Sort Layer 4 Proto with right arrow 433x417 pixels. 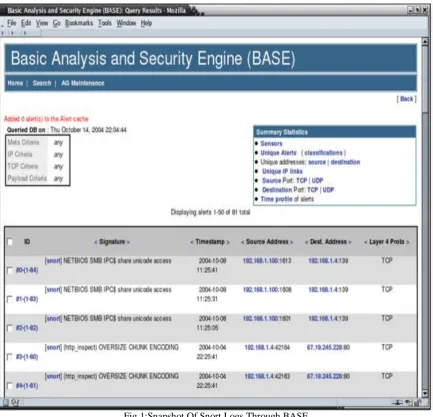(408, 242)
